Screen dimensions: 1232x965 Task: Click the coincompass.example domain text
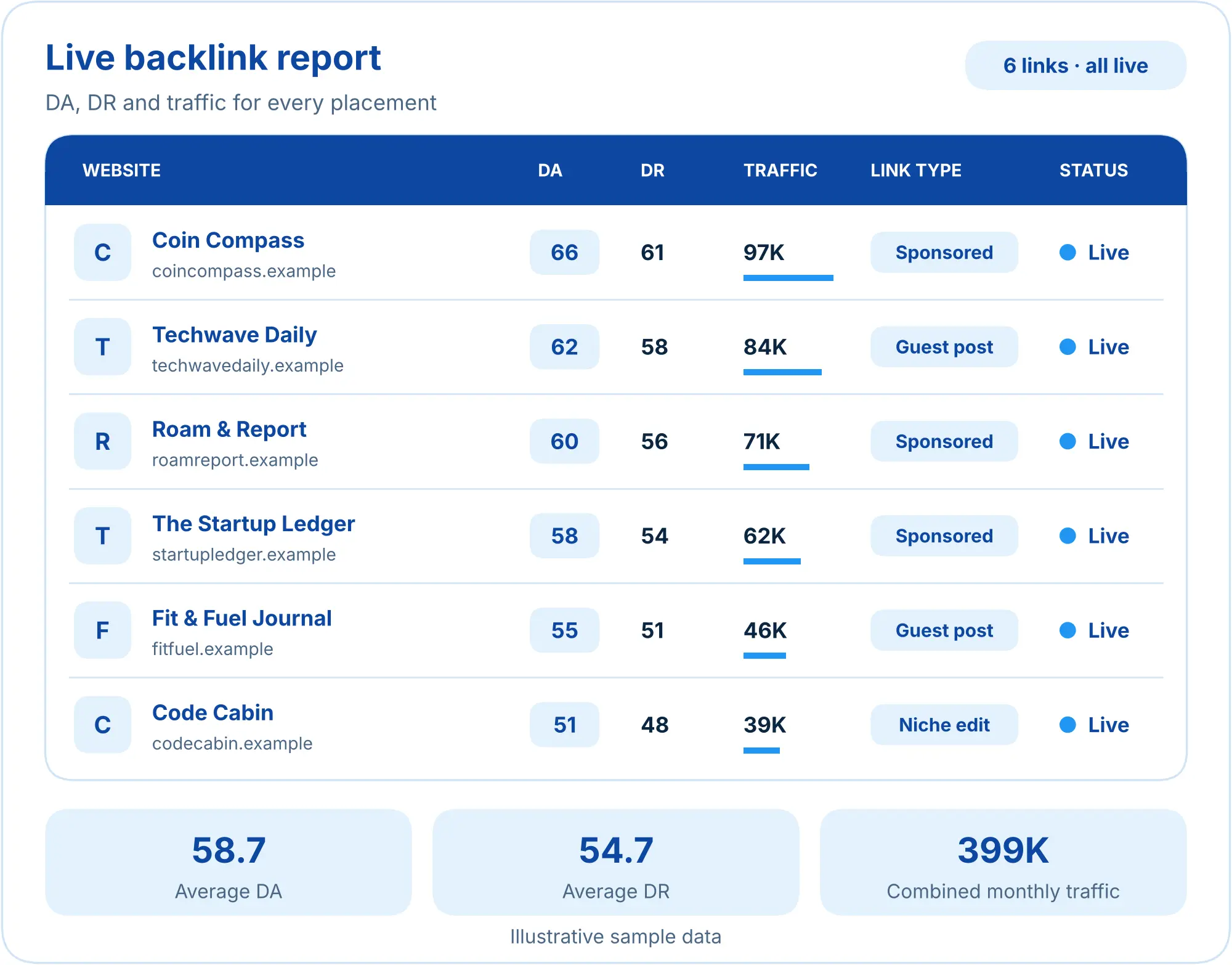tap(244, 271)
